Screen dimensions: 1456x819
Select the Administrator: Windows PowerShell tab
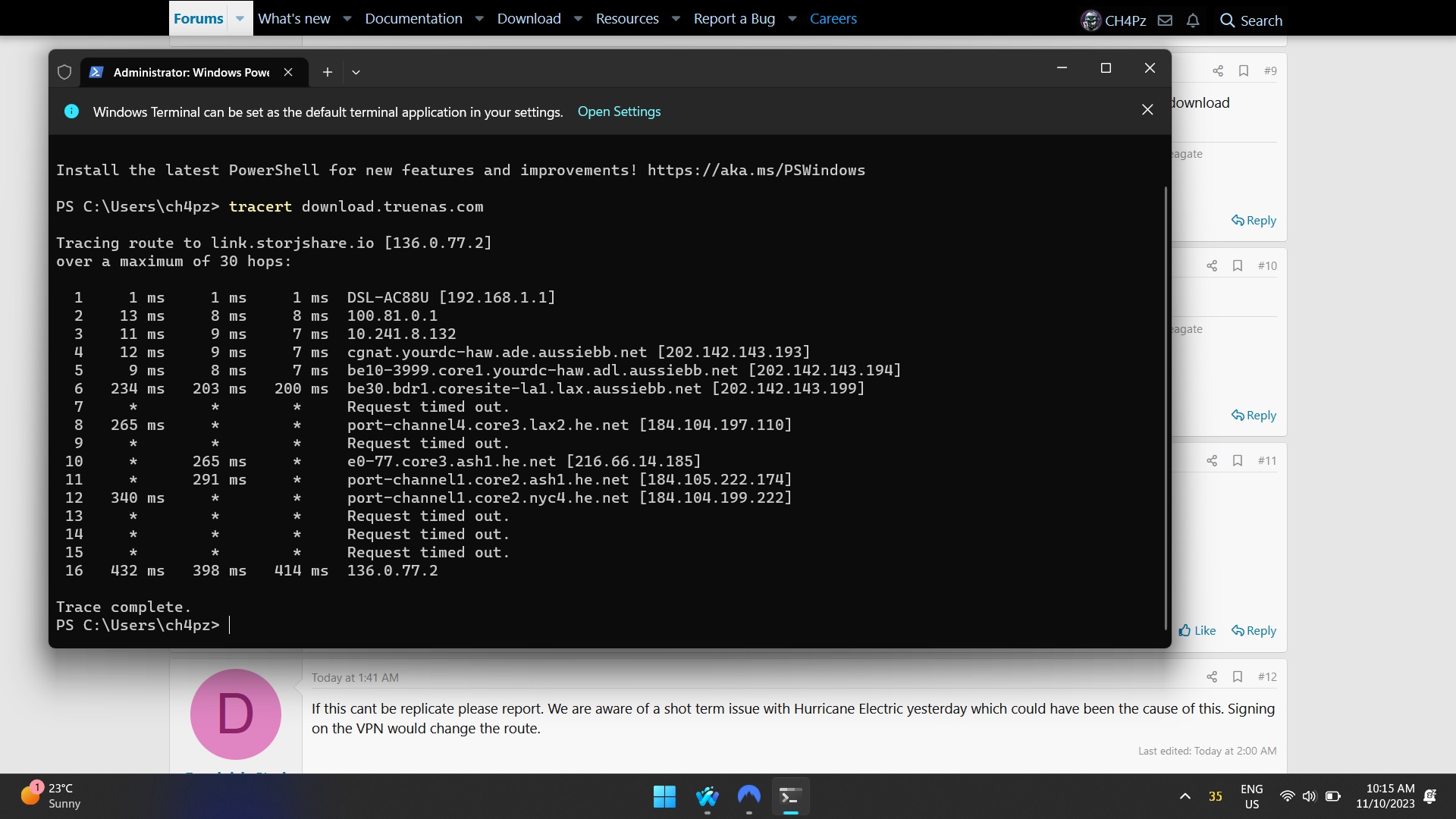pos(193,72)
